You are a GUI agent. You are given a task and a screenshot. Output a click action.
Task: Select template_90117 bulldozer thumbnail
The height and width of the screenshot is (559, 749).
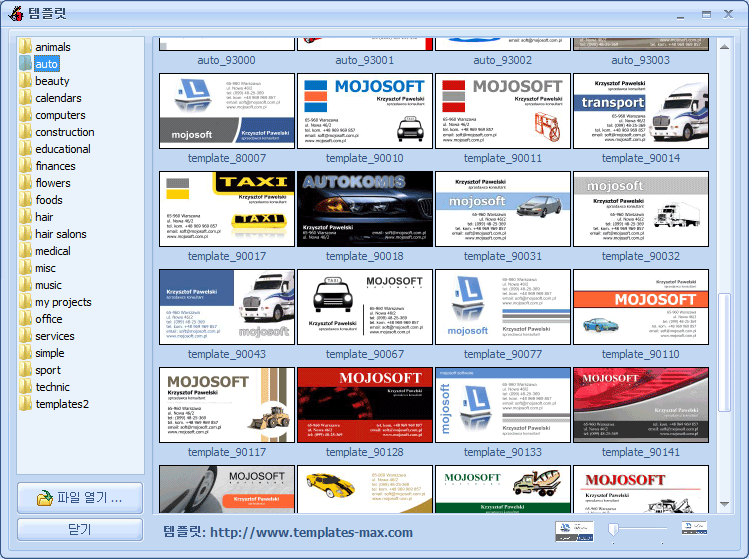pos(227,405)
